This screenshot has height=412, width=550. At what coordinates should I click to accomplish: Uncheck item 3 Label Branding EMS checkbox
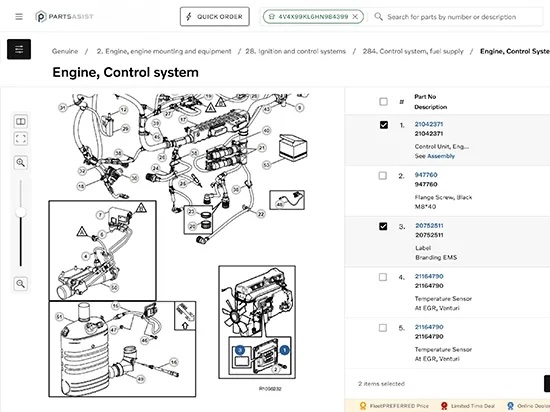383,226
